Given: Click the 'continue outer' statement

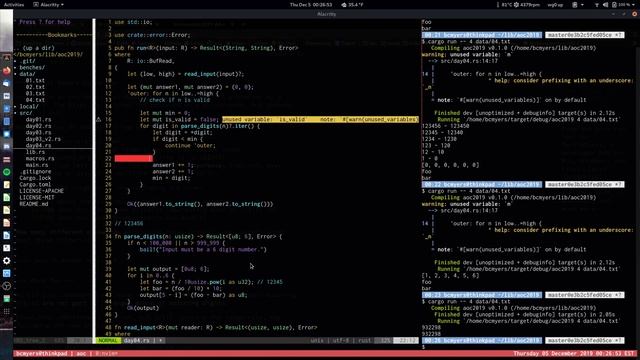Looking at the screenshot, I should [x=190, y=146].
